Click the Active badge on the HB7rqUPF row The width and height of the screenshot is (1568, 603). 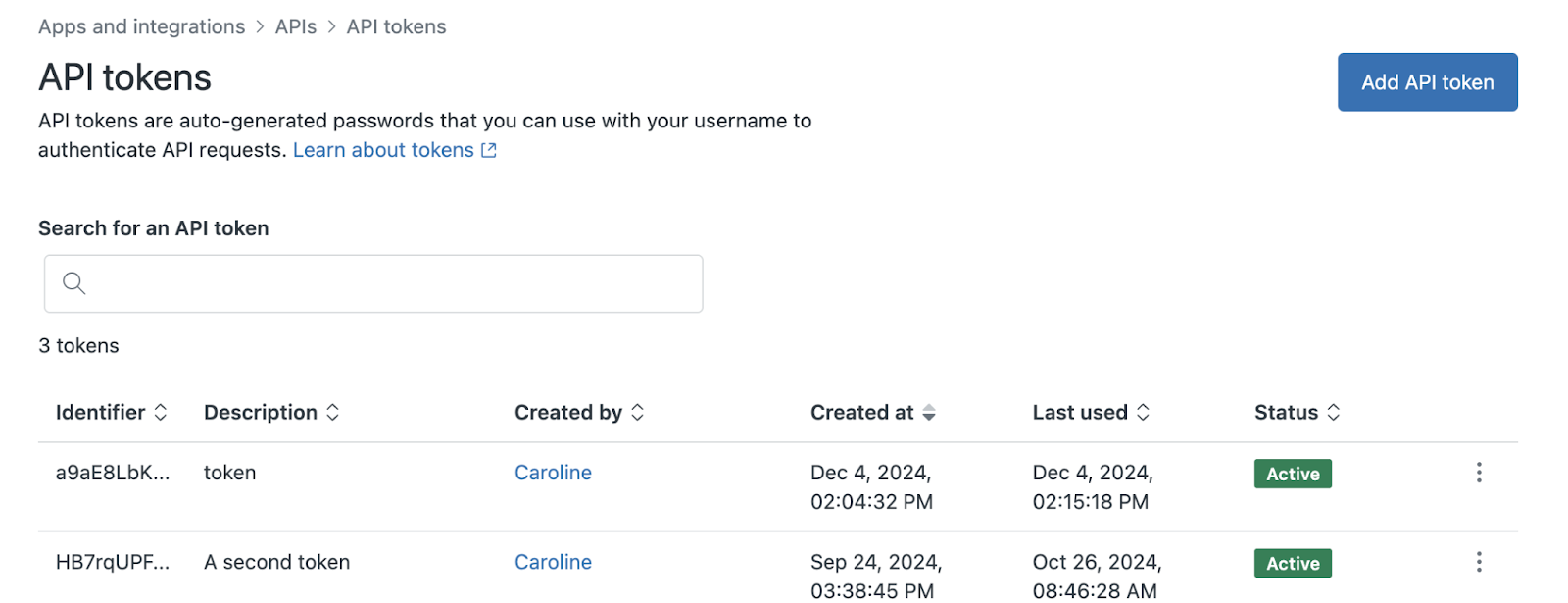pyautogui.click(x=1293, y=563)
